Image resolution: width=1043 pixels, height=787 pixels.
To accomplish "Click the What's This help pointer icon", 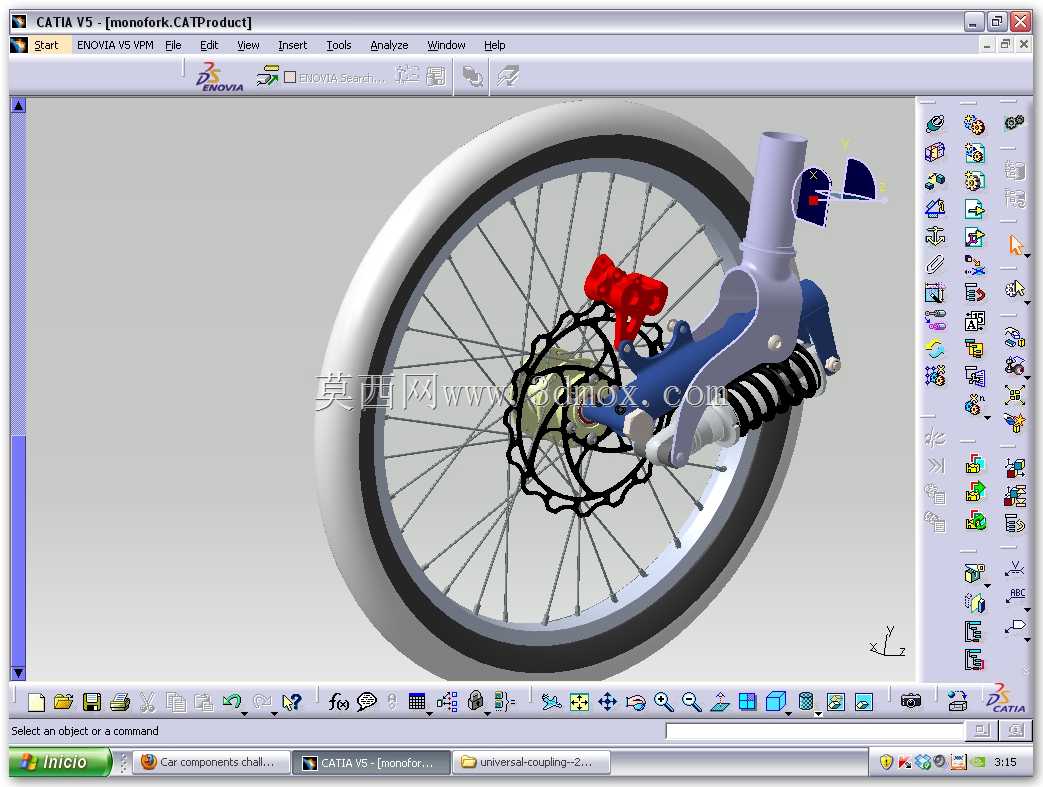I will click(291, 702).
